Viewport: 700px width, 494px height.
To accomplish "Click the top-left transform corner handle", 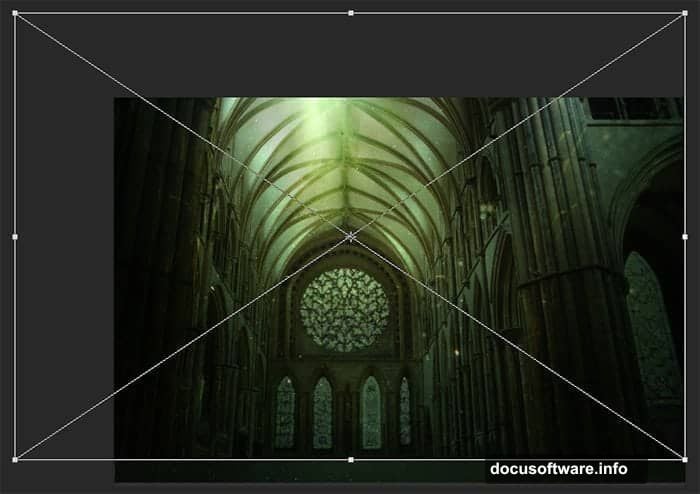I will pos(15,13).
